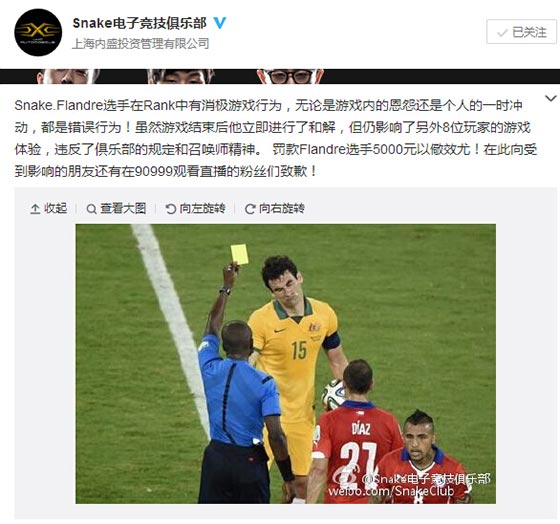
Task: Click the profile banner strip with faces
Action: pyautogui.click(x=280, y=76)
